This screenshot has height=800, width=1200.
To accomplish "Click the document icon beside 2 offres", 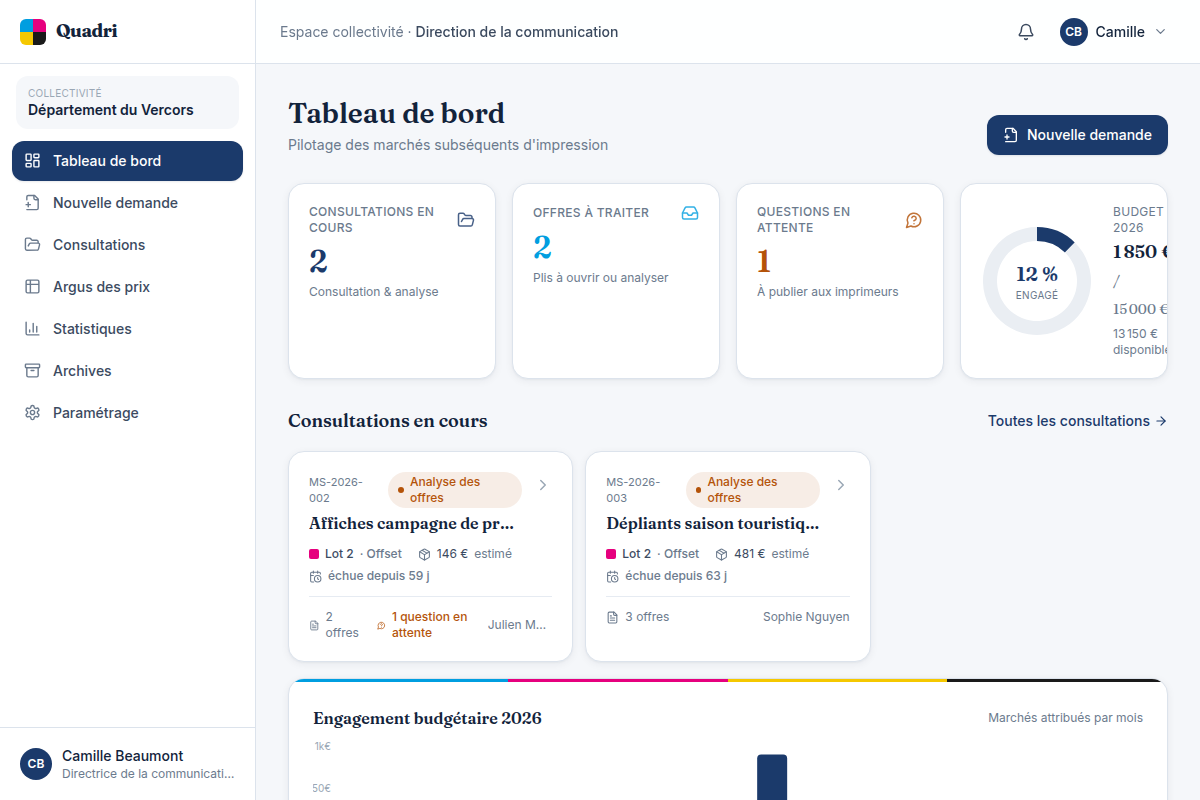I will pyautogui.click(x=314, y=626).
